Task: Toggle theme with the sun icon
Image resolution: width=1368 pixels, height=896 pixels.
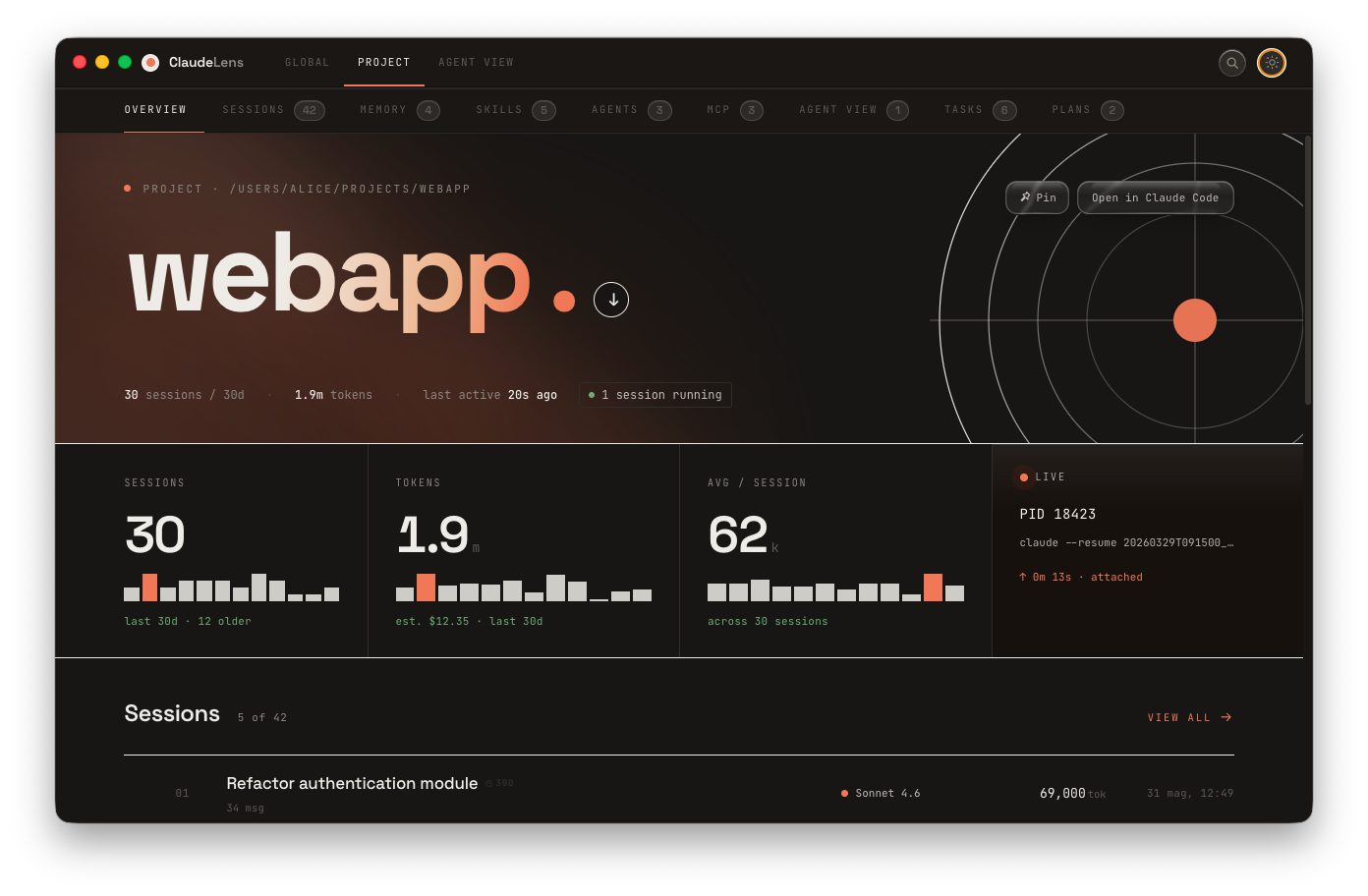Action: coord(1272,63)
